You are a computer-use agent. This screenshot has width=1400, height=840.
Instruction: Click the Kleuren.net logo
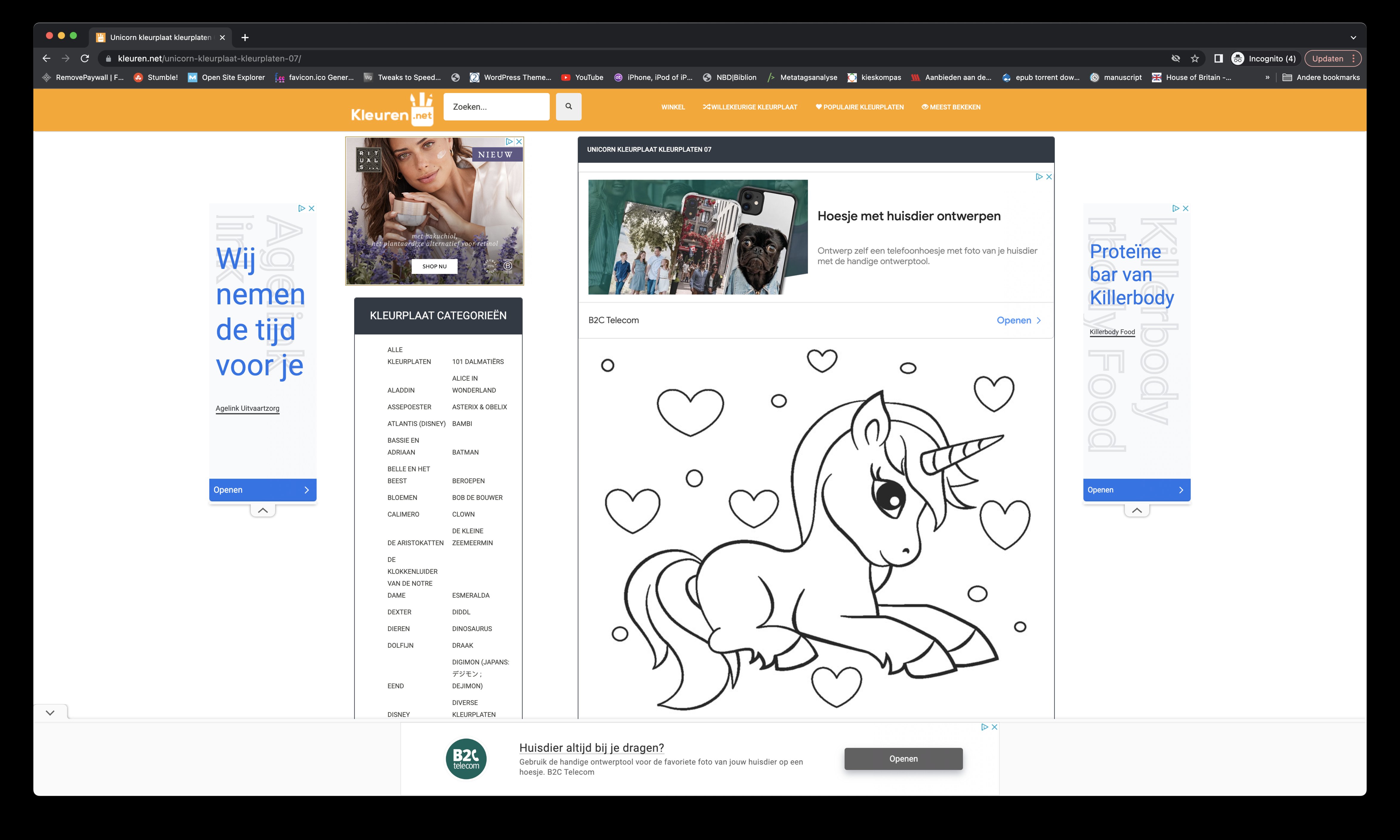(x=392, y=109)
